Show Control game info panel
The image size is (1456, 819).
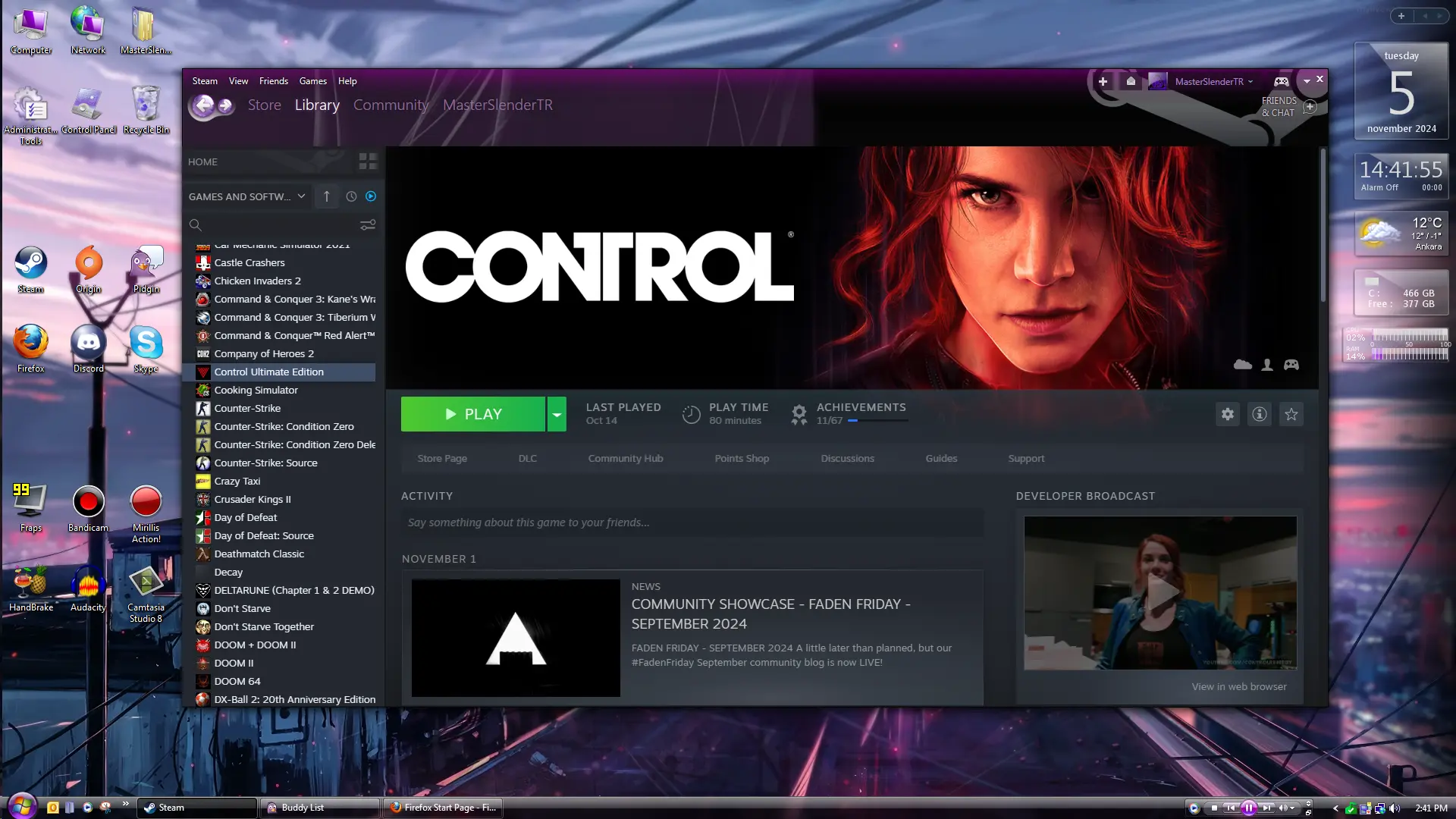(1260, 414)
